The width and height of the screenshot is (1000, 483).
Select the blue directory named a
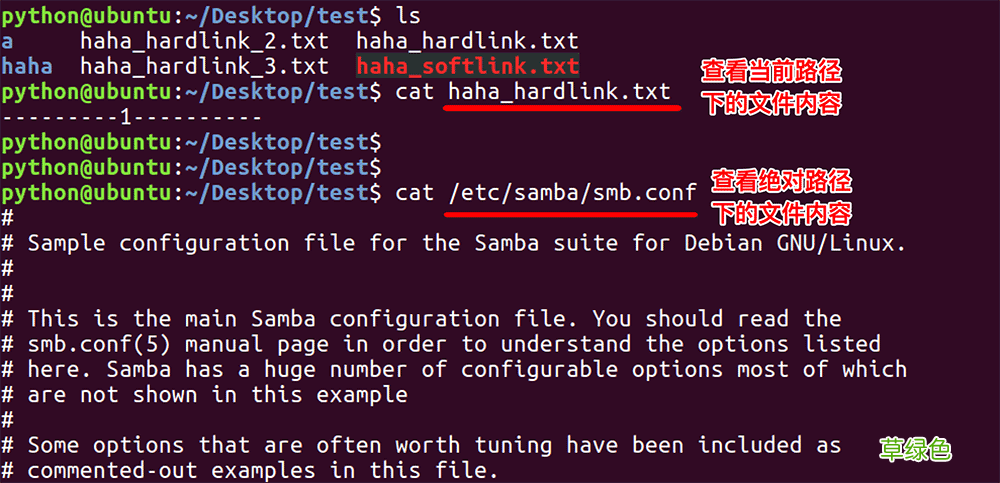click(8, 41)
